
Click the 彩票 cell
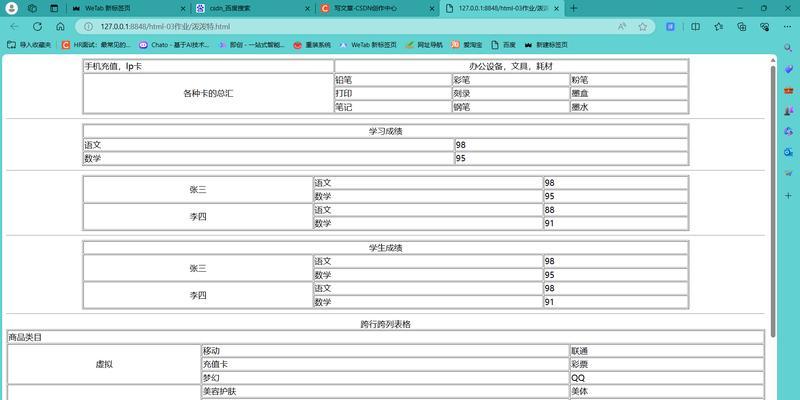tap(667, 364)
